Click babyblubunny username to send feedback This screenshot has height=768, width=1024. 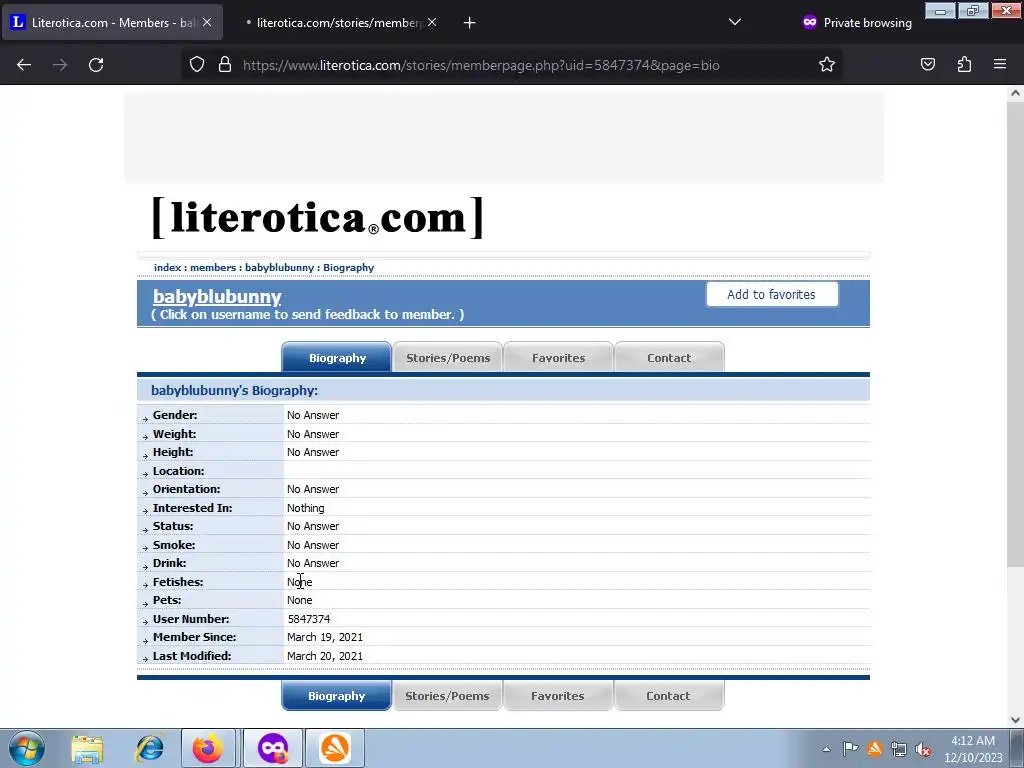[x=217, y=296]
